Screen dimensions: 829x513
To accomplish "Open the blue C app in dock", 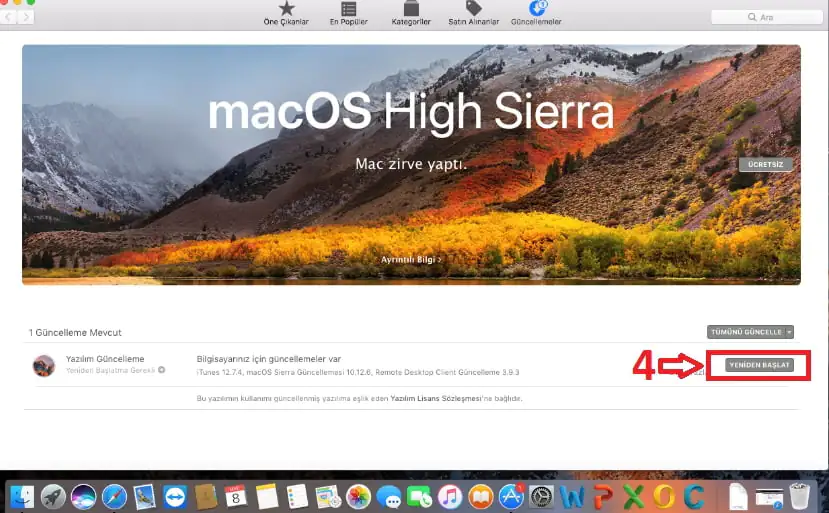I will click(x=695, y=497).
